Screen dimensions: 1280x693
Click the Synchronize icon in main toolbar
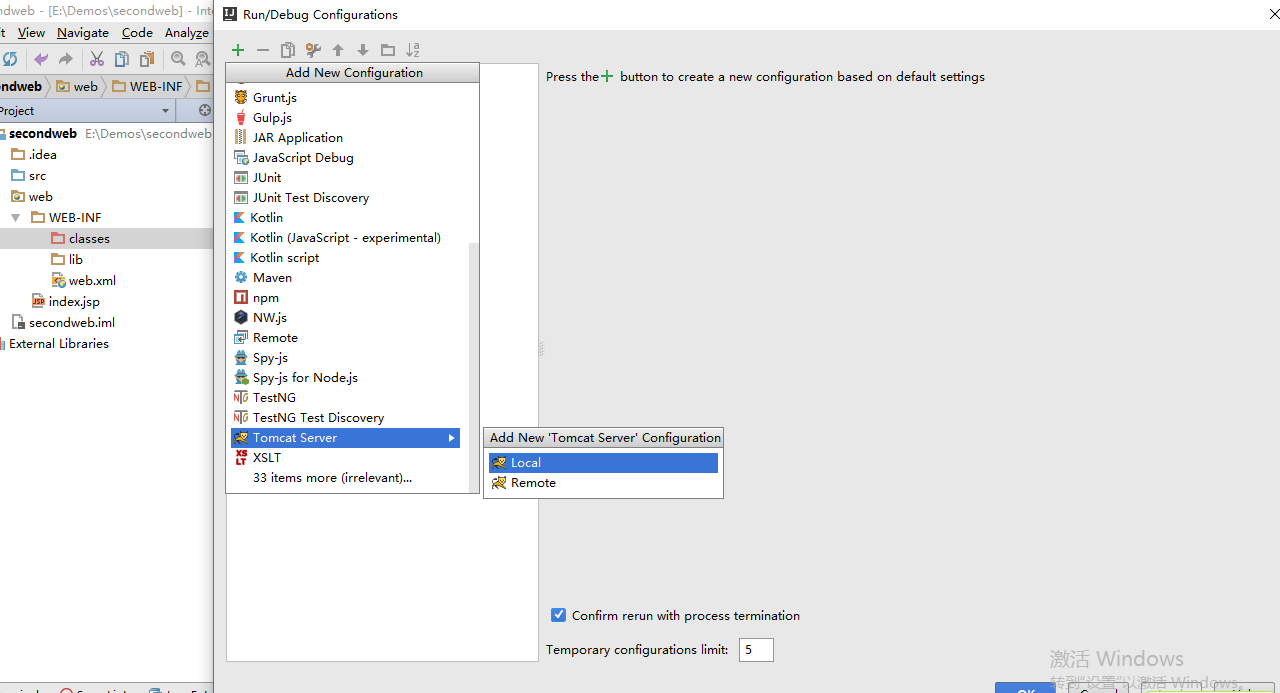click(x=10, y=59)
